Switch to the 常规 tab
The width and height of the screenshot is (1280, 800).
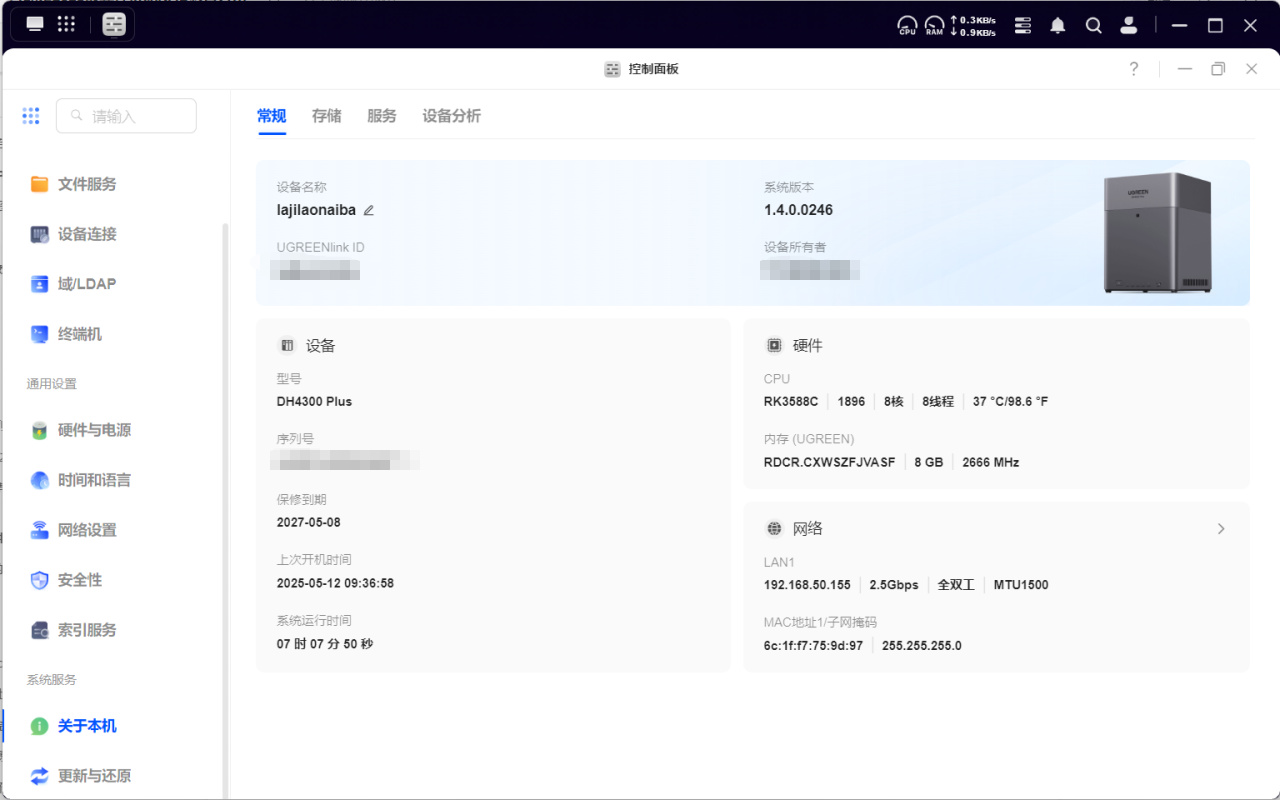pos(272,116)
